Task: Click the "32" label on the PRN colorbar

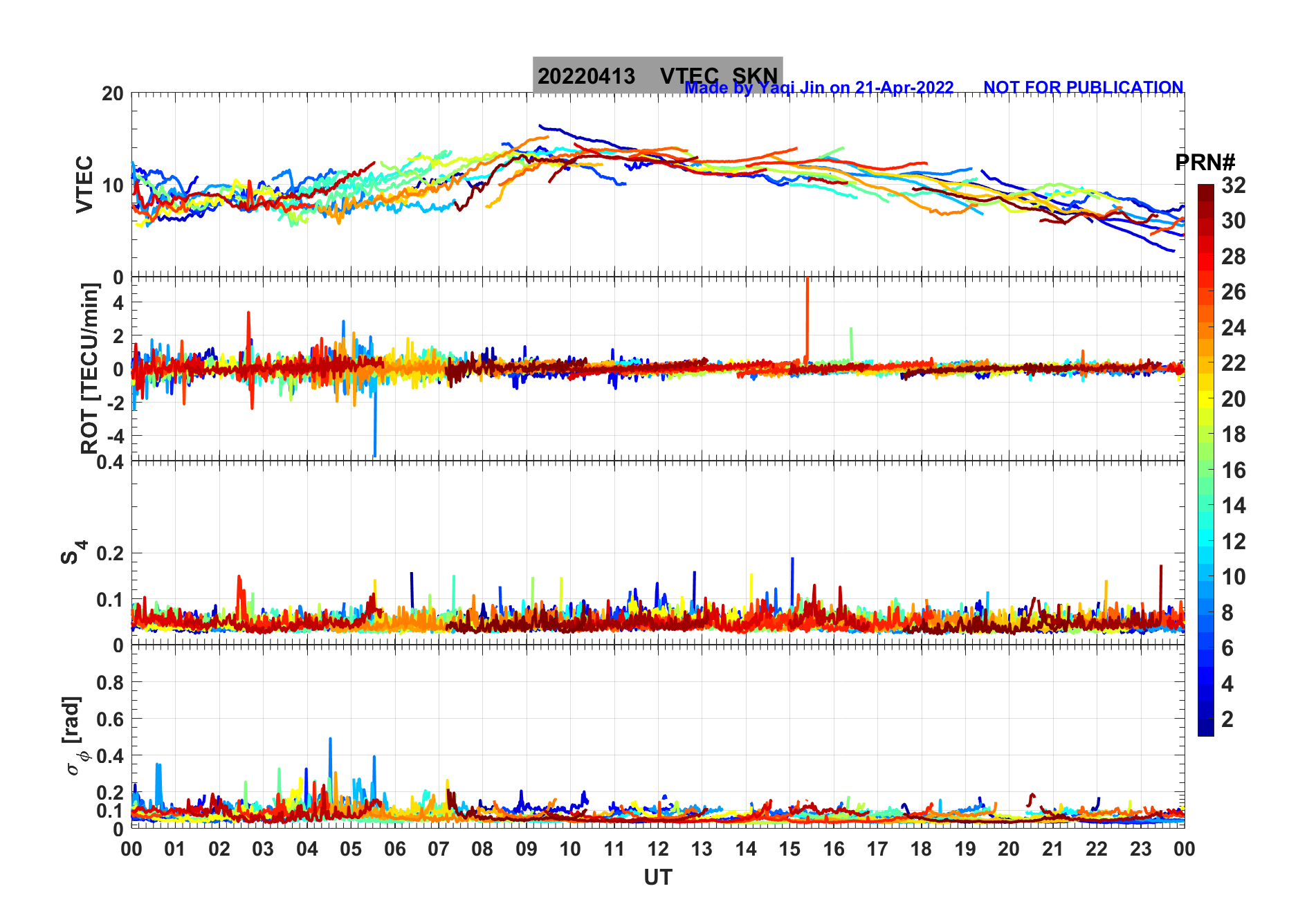Action: click(x=1234, y=185)
